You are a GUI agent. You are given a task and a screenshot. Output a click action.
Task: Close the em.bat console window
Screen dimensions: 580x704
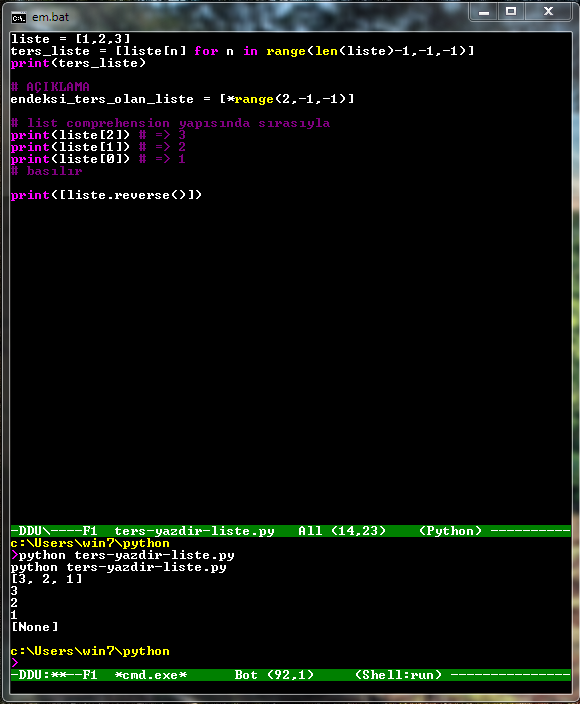pos(548,12)
